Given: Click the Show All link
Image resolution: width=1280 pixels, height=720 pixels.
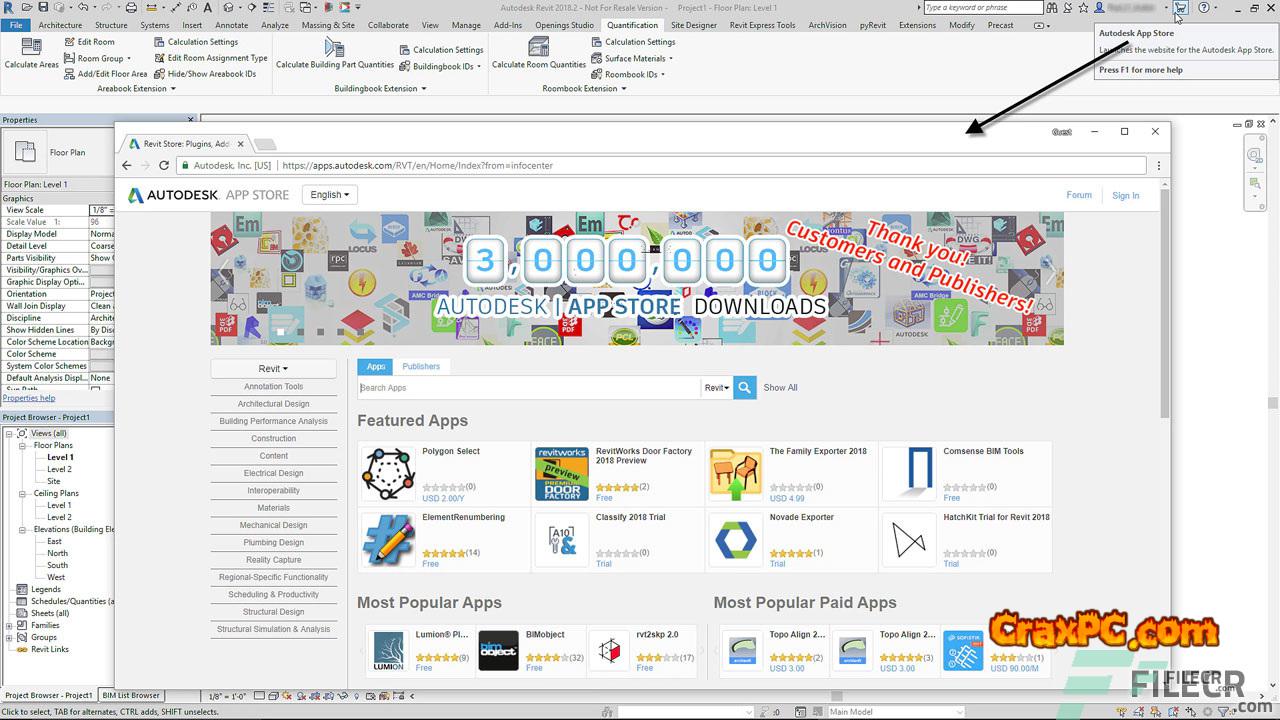Looking at the screenshot, I should tap(781, 388).
